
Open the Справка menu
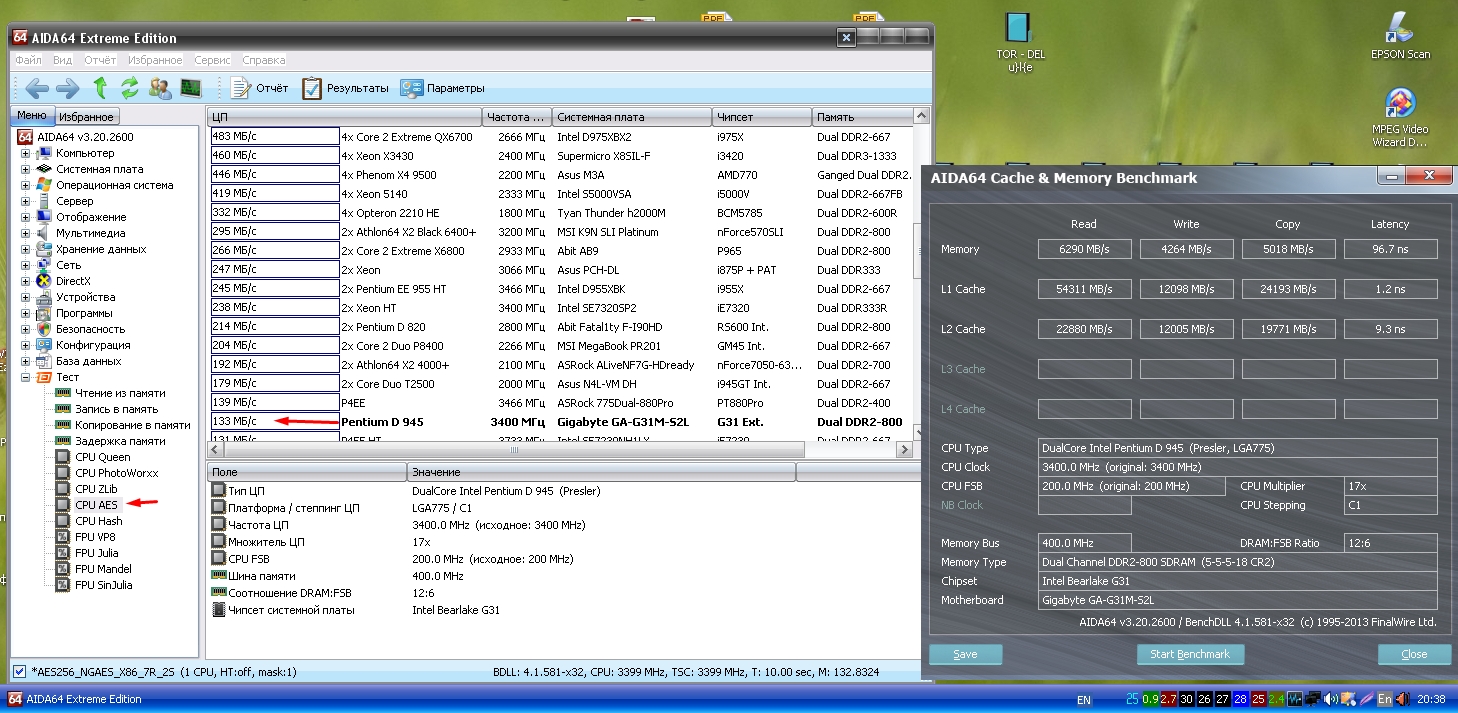click(x=264, y=60)
